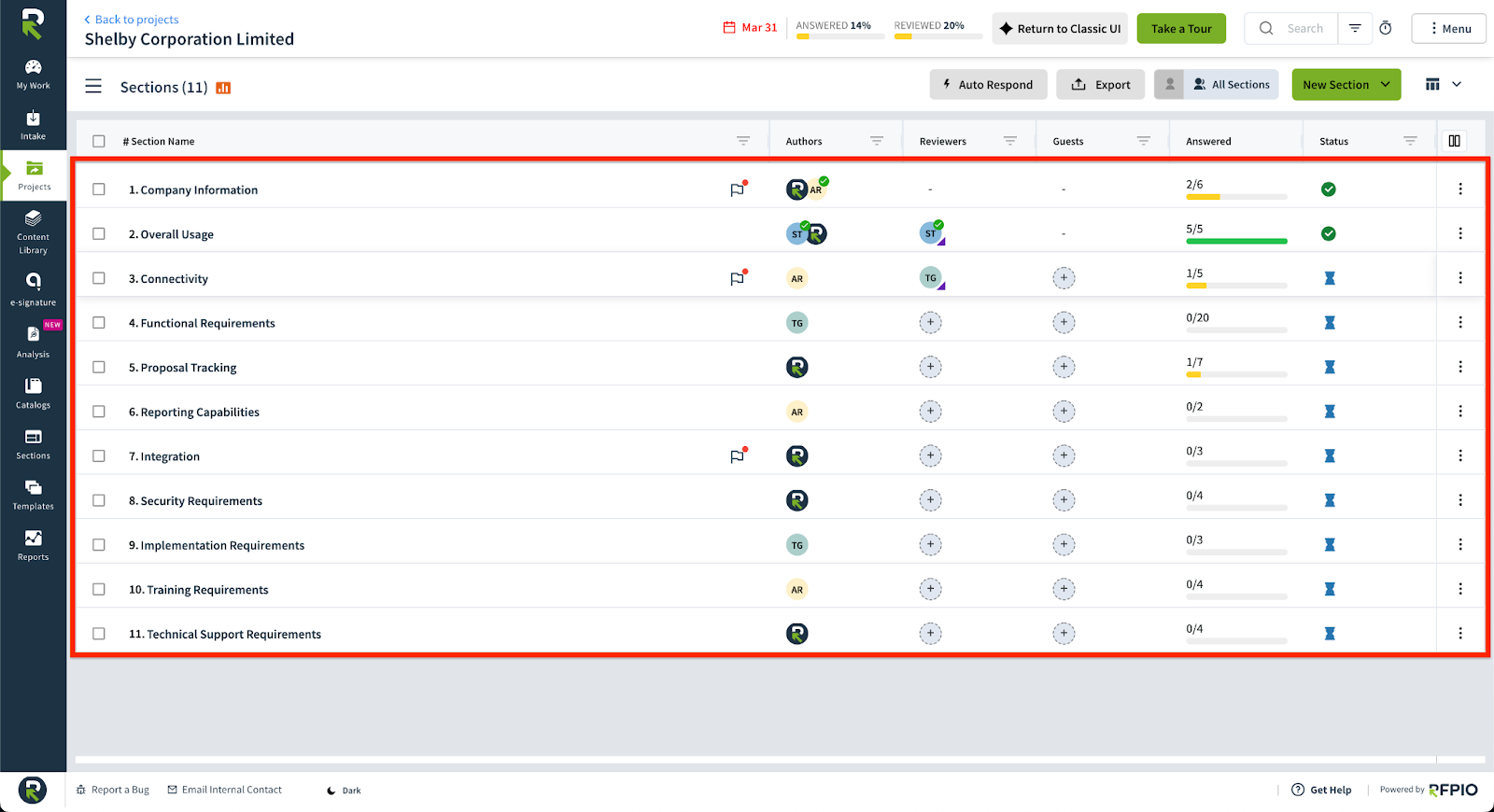Add reviewer to Functional Requirements row

930,322
